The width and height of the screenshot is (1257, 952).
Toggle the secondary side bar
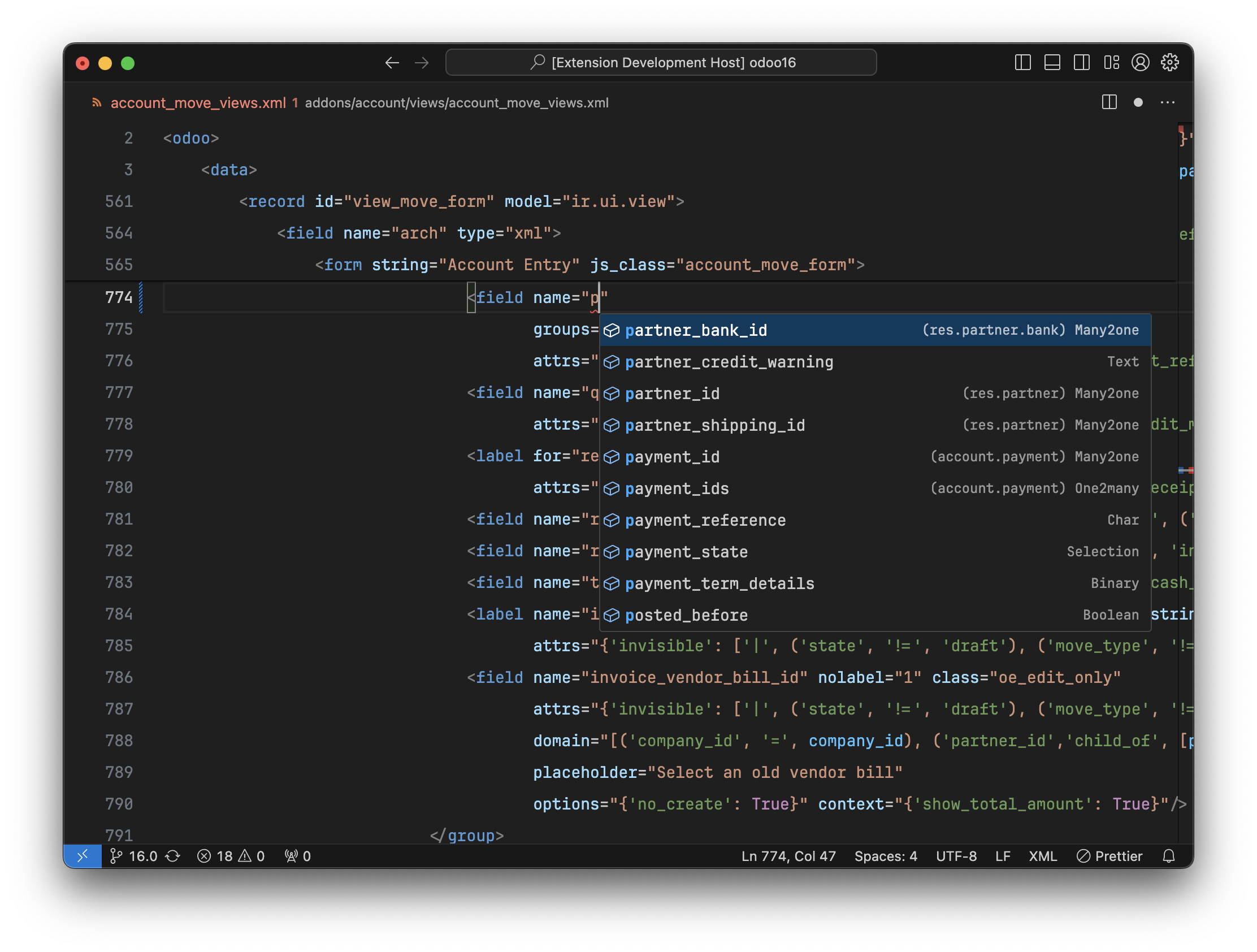[1081, 63]
